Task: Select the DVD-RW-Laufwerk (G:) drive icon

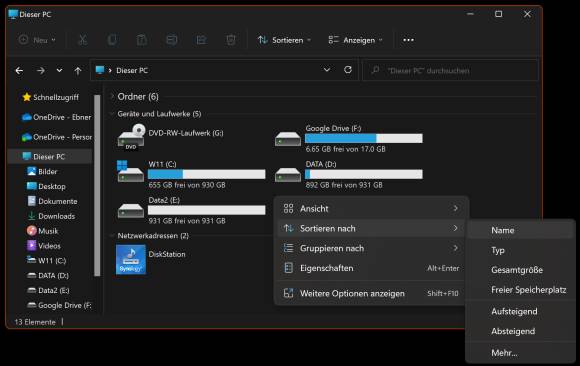Action: (x=131, y=137)
